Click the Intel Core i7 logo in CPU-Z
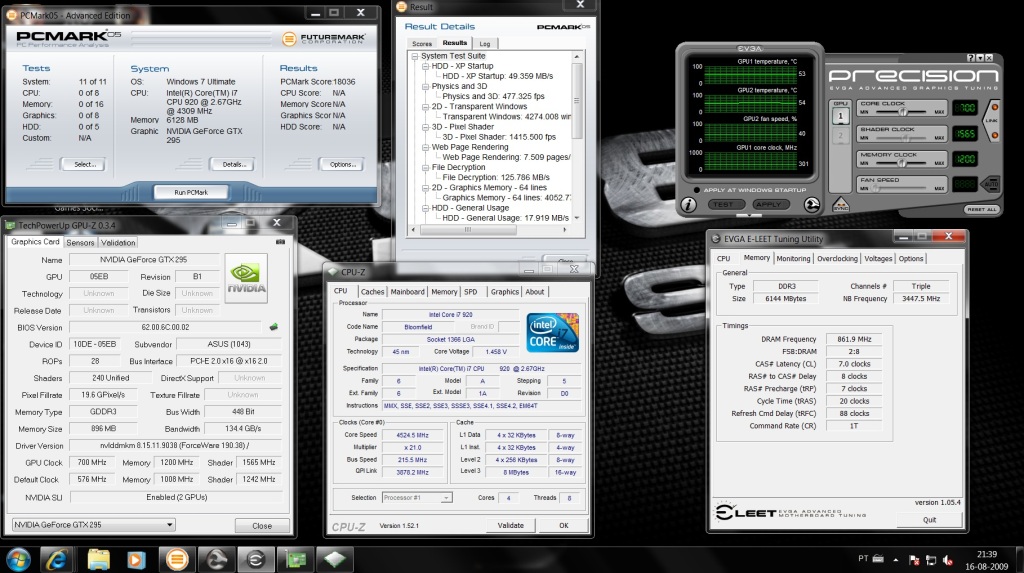Image resolution: width=1024 pixels, height=573 pixels. click(552, 333)
